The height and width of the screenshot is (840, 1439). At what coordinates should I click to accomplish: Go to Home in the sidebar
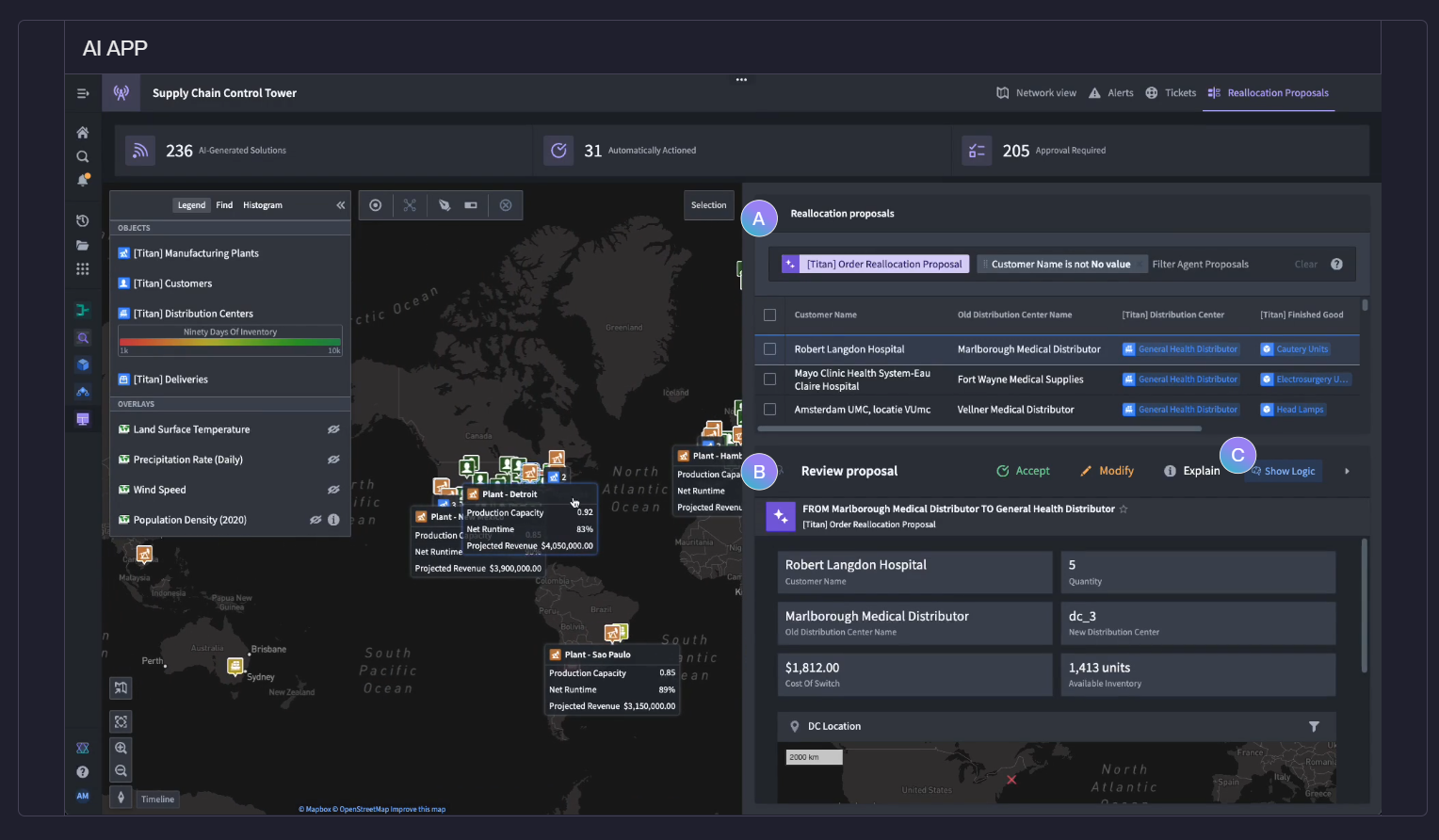pyautogui.click(x=83, y=133)
